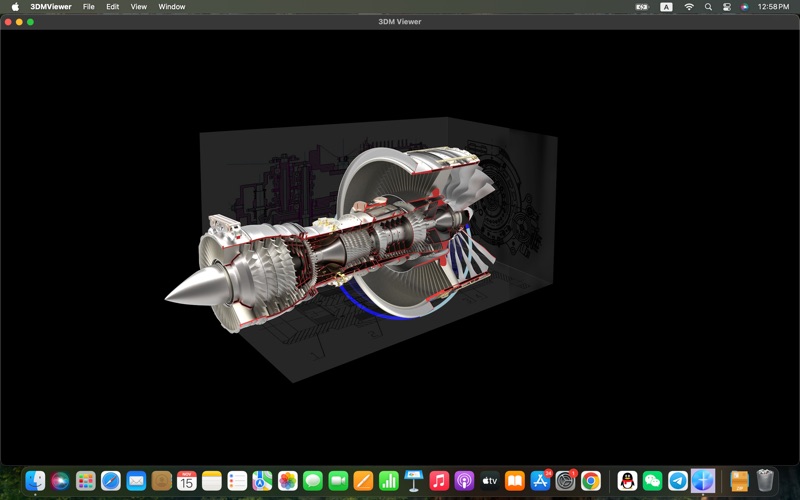Open the Trash in the Dock
The height and width of the screenshot is (500, 800).
[x=765, y=481]
